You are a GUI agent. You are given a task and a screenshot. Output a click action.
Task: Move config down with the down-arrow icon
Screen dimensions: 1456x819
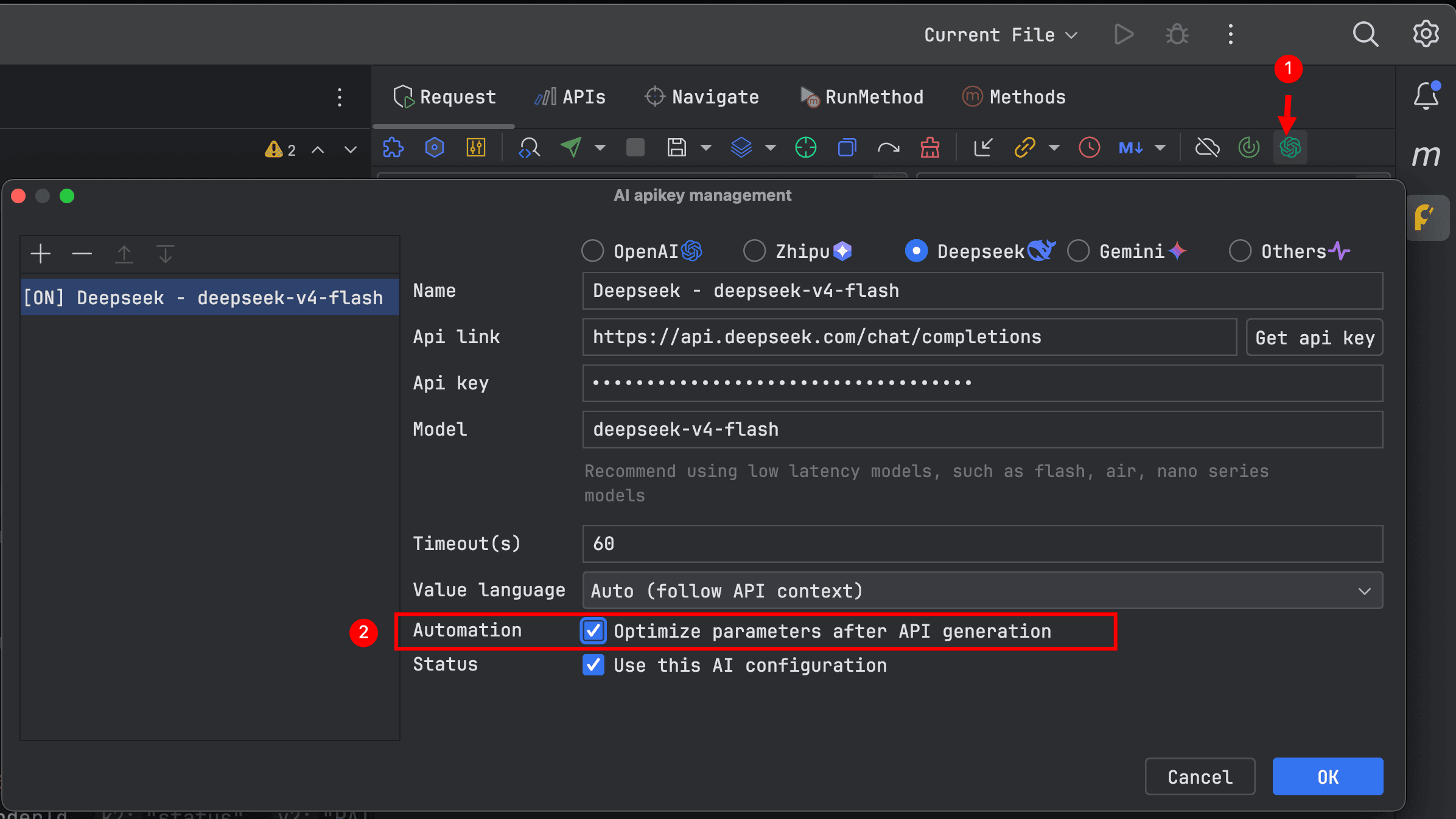pos(166,254)
